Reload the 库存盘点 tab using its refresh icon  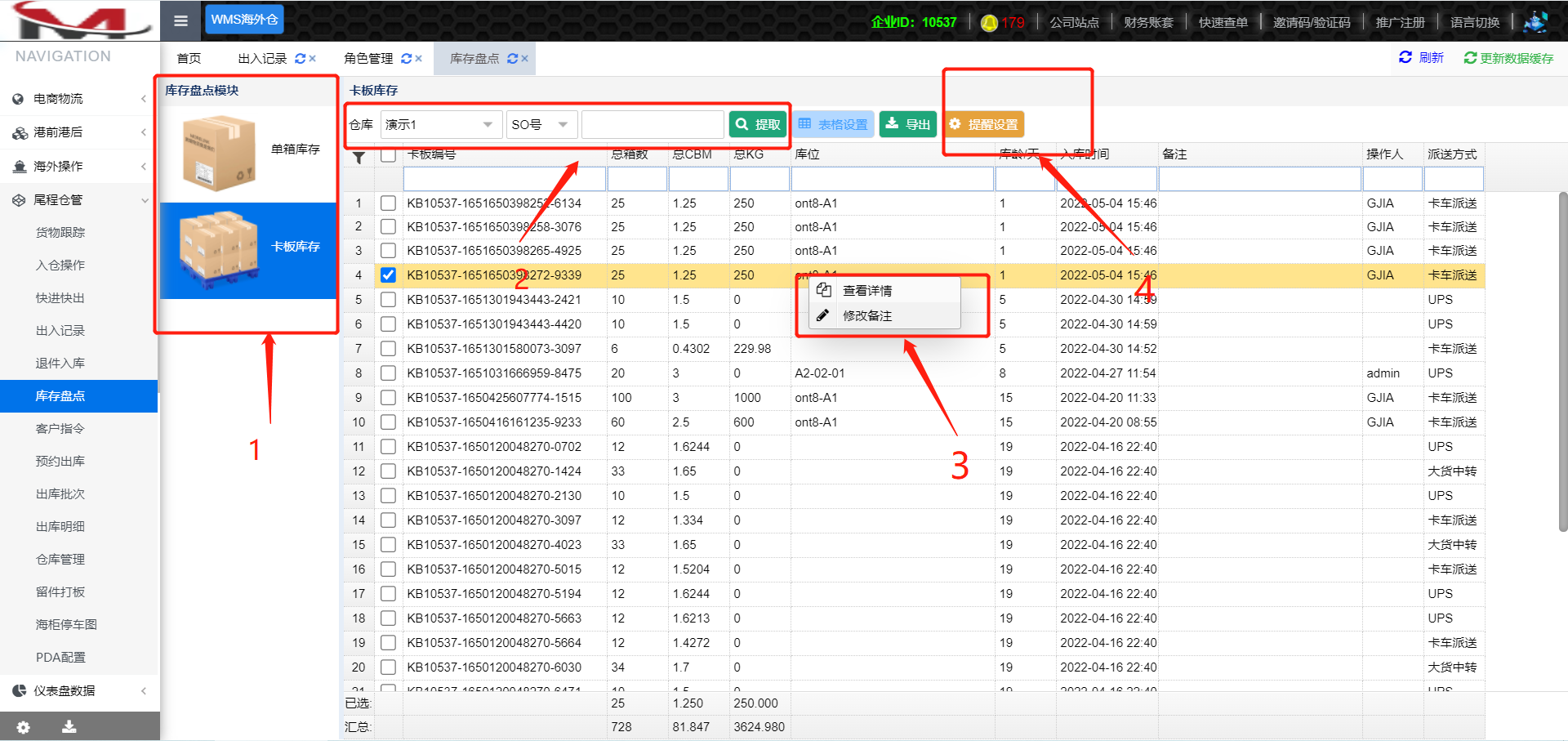512,59
